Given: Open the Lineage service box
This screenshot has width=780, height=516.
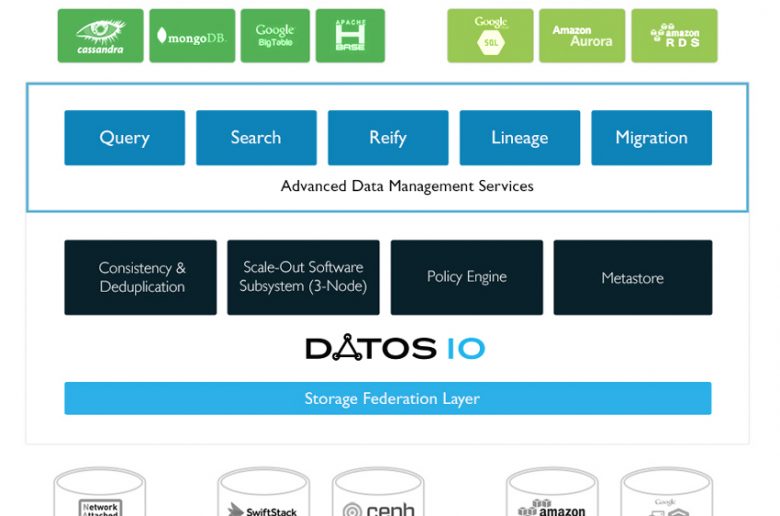Looking at the screenshot, I should click(520, 138).
